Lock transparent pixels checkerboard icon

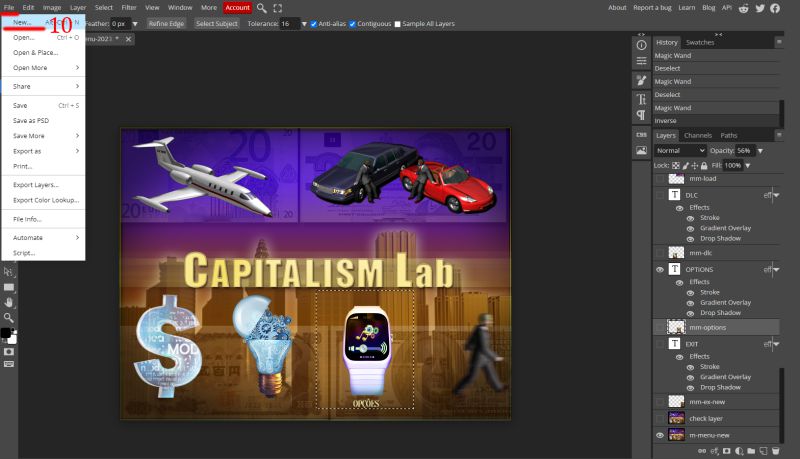(676, 166)
